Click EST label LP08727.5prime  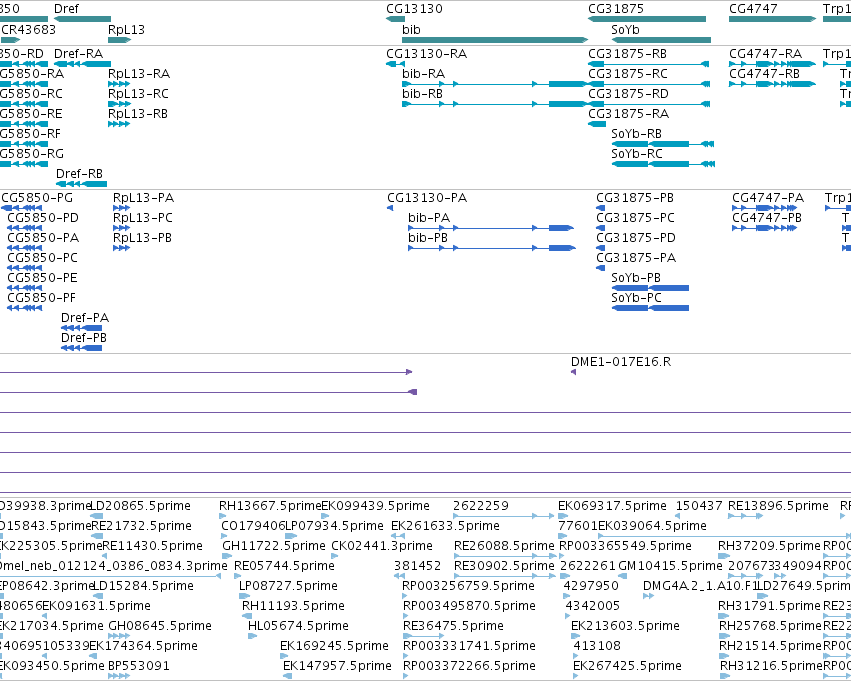point(288,586)
